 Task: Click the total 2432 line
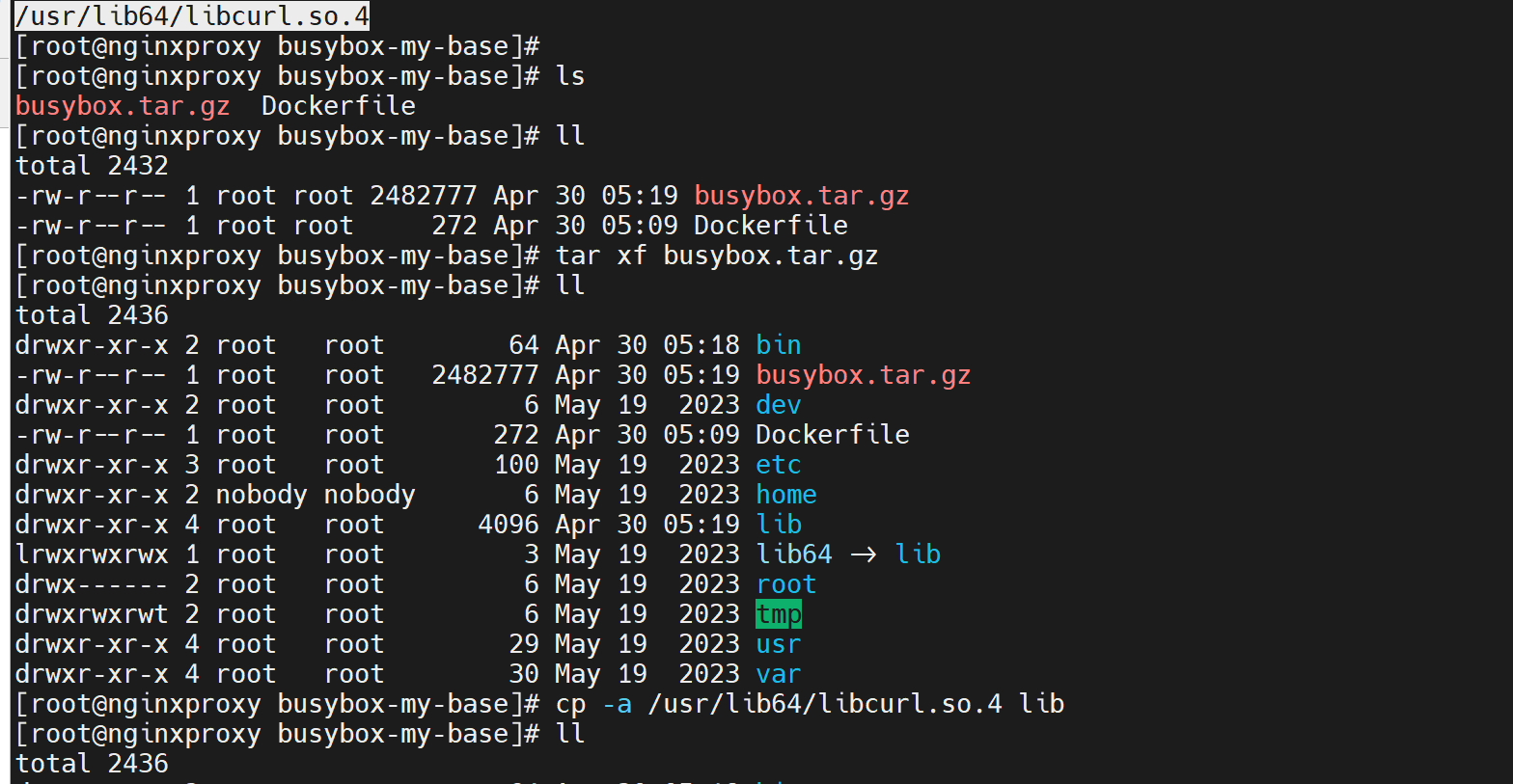tap(92, 166)
